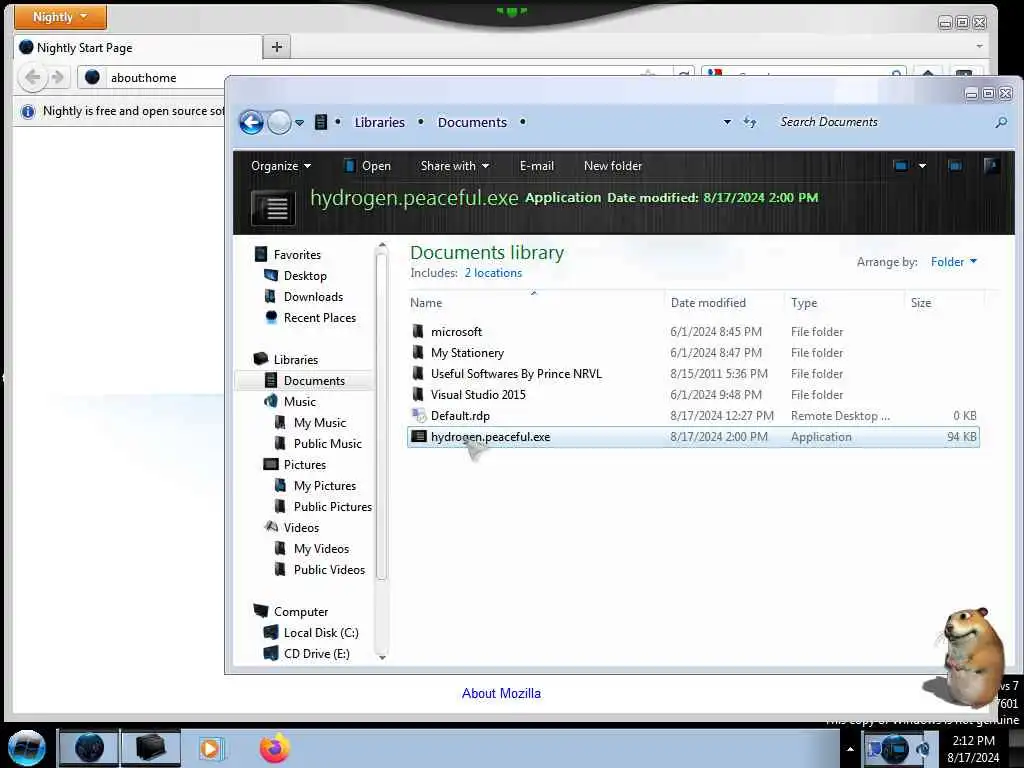Open Public Pictures in the navigation tree

tap(332, 507)
